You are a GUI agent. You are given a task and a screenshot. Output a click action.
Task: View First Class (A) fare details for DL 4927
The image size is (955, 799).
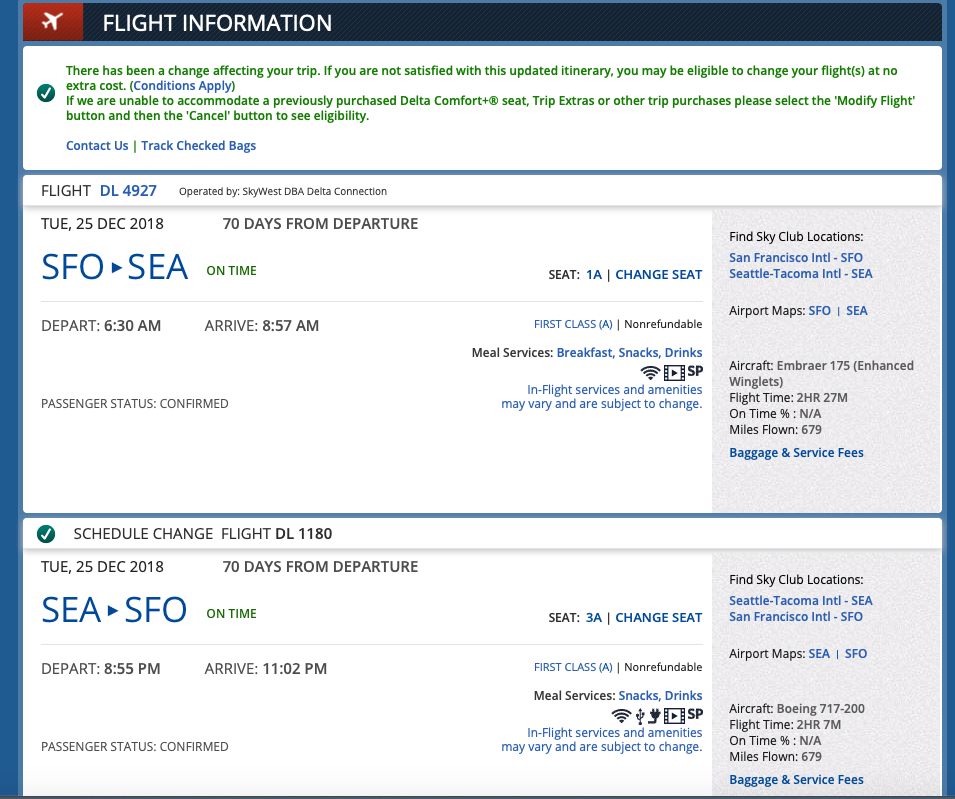pos(573,324)
